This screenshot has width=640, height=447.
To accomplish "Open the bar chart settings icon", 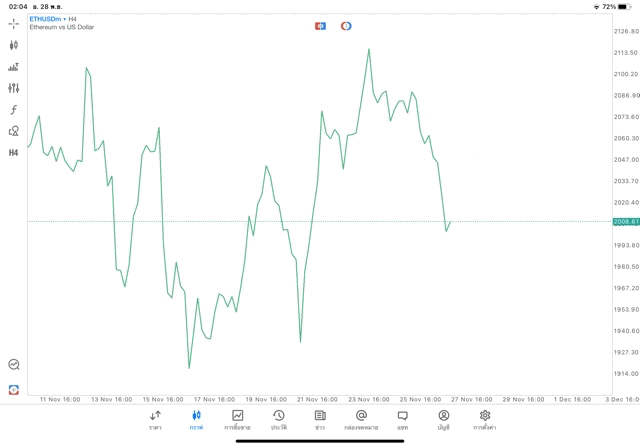I will click(13, 67).
